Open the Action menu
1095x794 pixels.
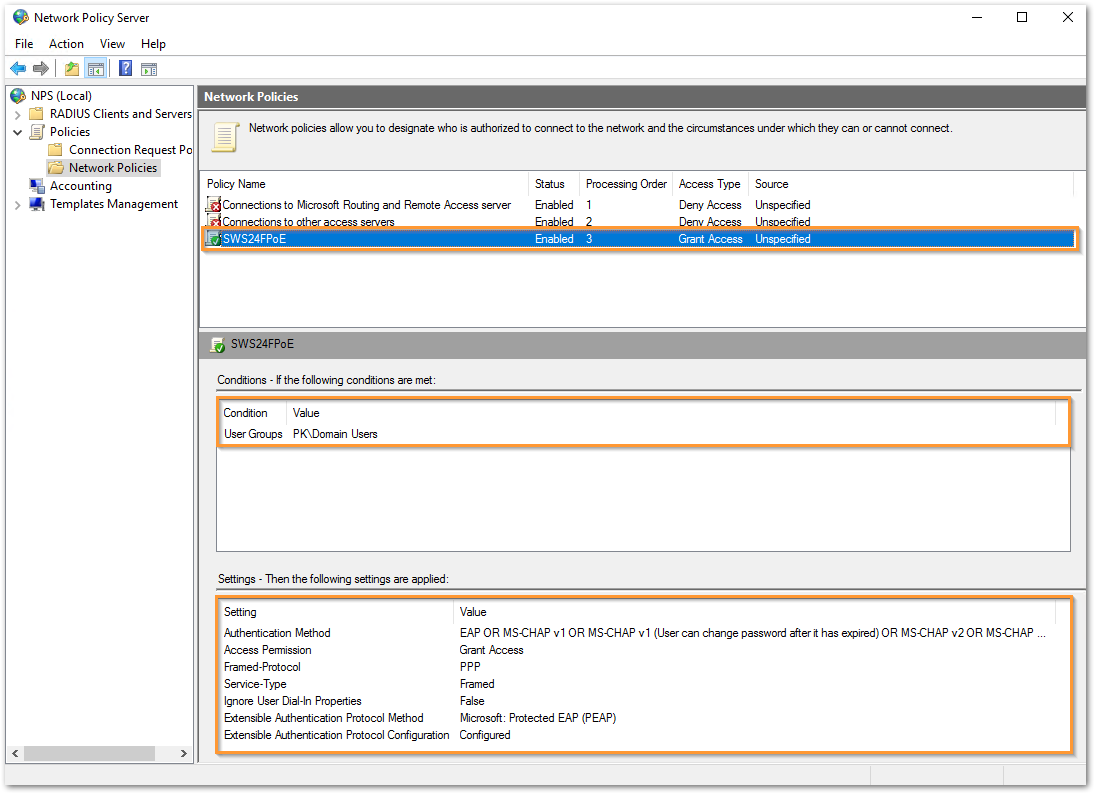[66, 44]
